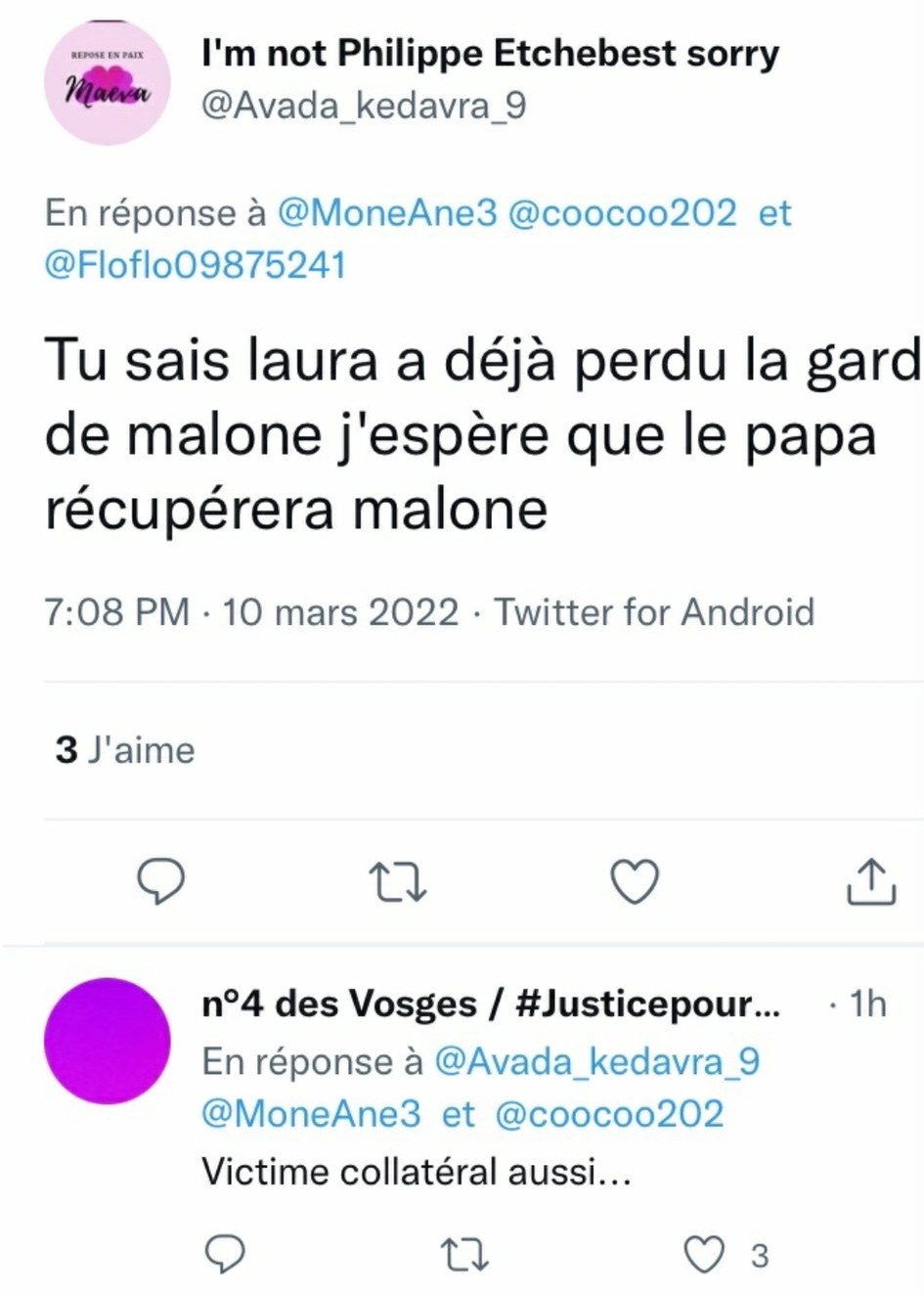Open the pink Maeva profile picture

pos(108,83)
